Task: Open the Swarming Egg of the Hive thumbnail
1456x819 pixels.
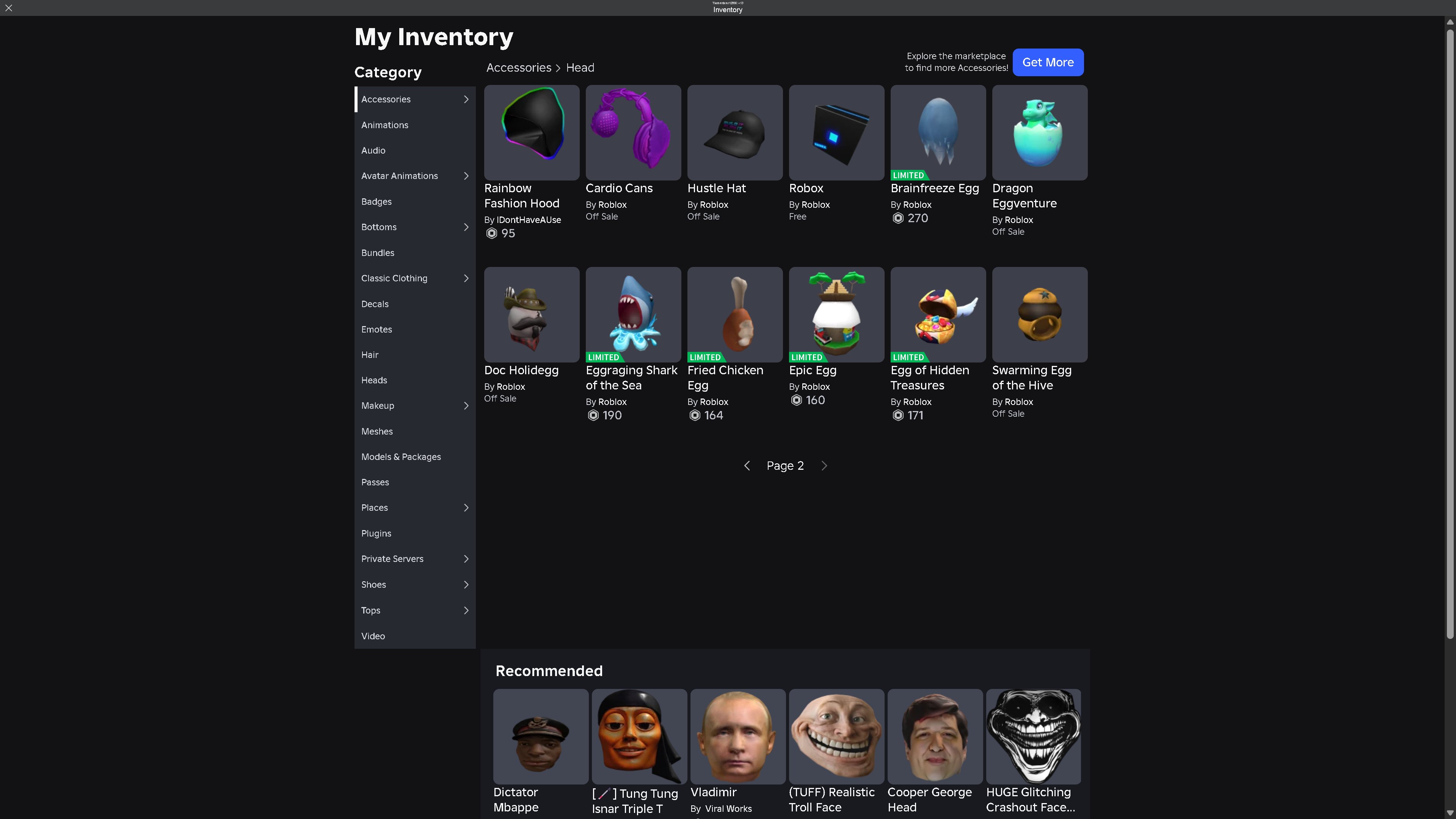Action: coord(1039,315)
